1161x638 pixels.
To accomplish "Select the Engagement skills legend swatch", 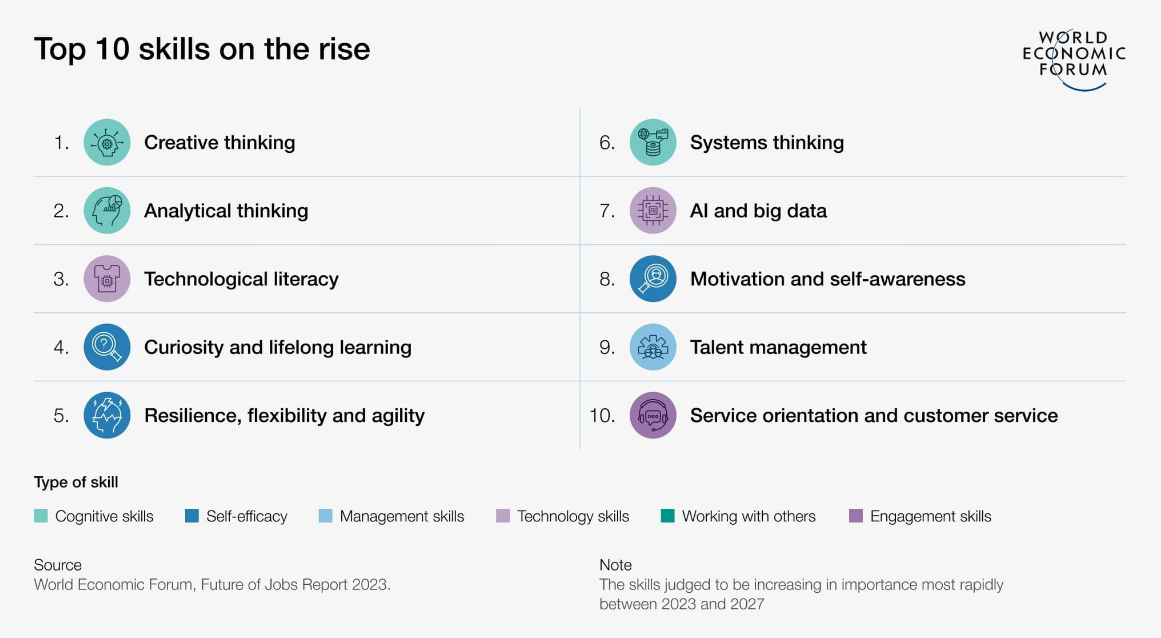I will (x=855, y=516).
